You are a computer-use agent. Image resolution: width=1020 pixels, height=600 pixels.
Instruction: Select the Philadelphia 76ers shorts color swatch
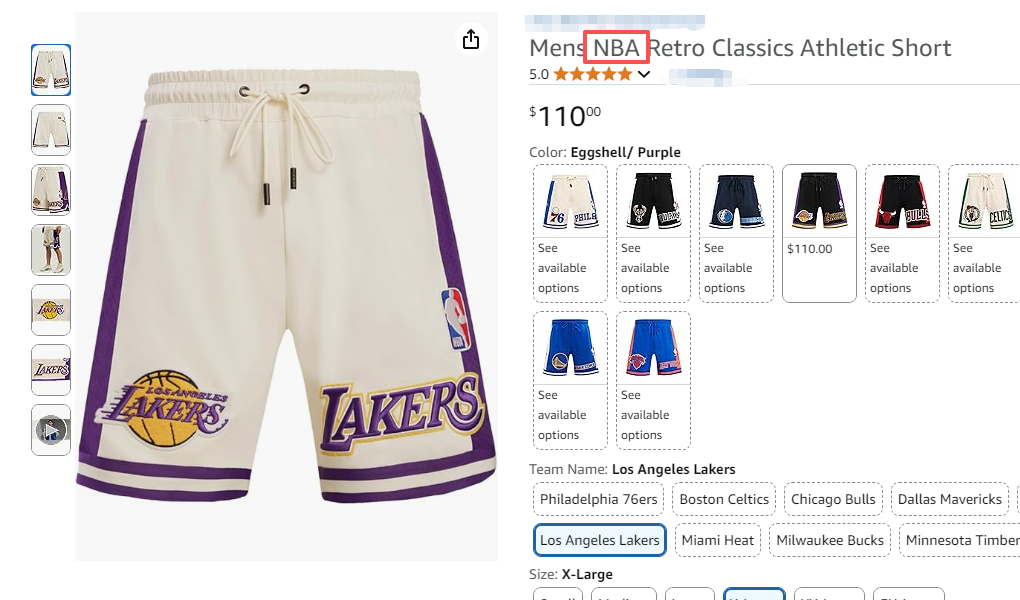click(x=570, y=232)
